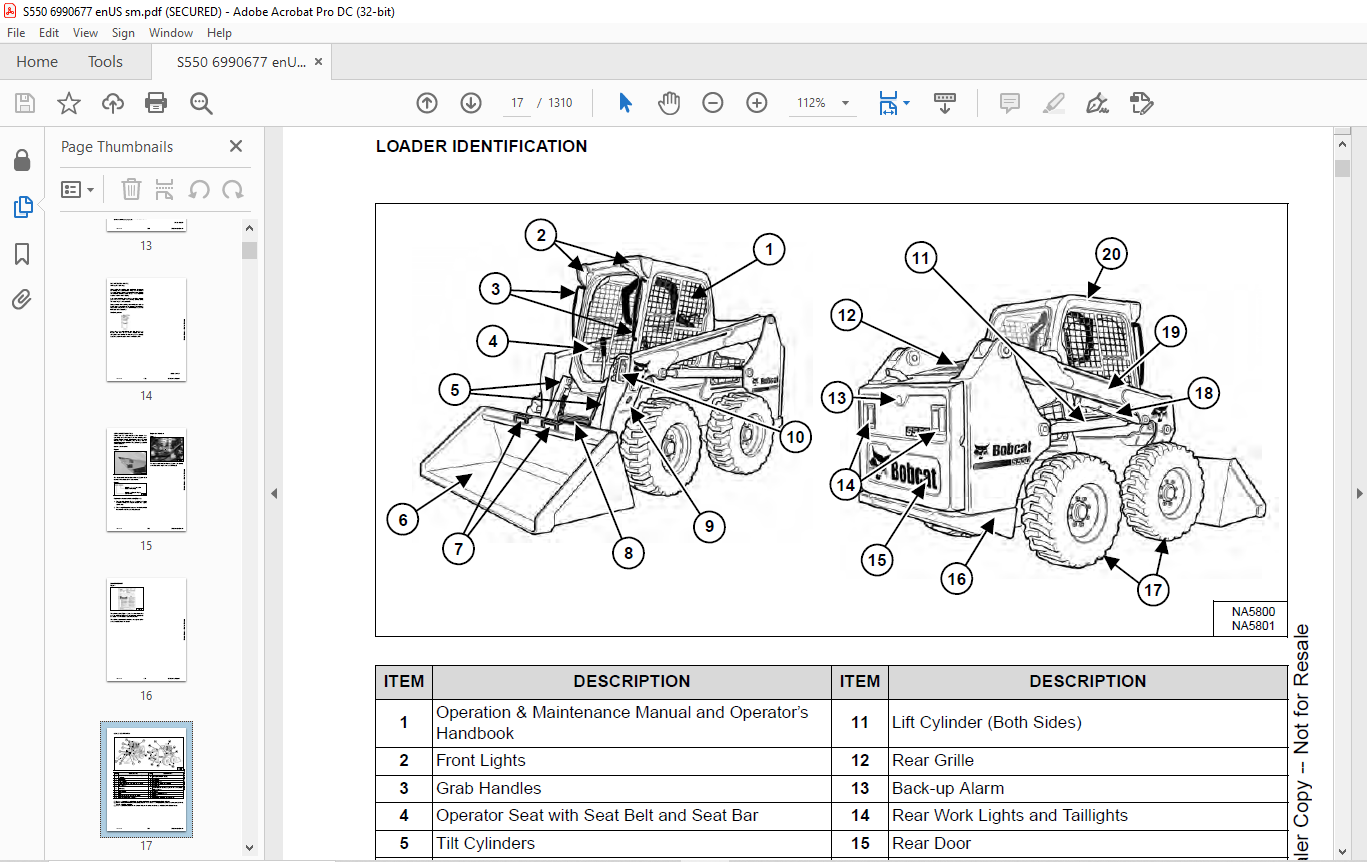Activate the Hand pan tool
1367x862 pixels.
[x=668, y=103]
